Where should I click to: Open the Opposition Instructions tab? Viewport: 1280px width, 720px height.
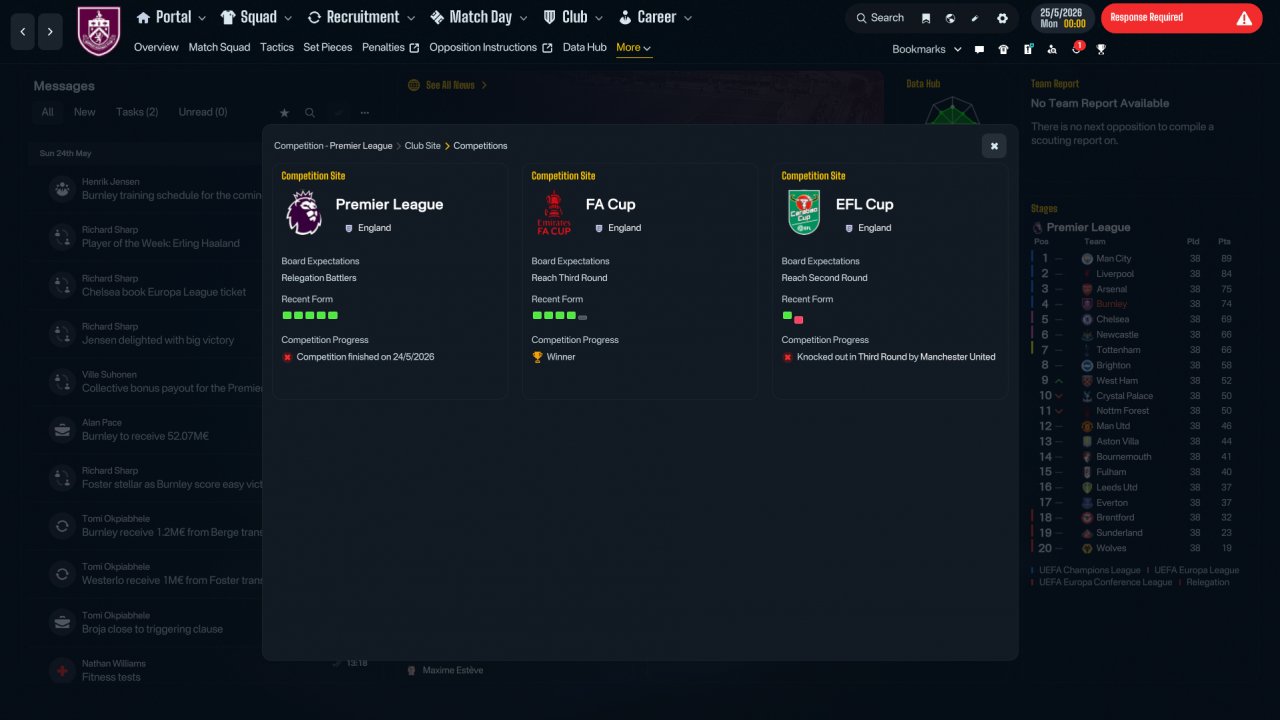point(490,47)
